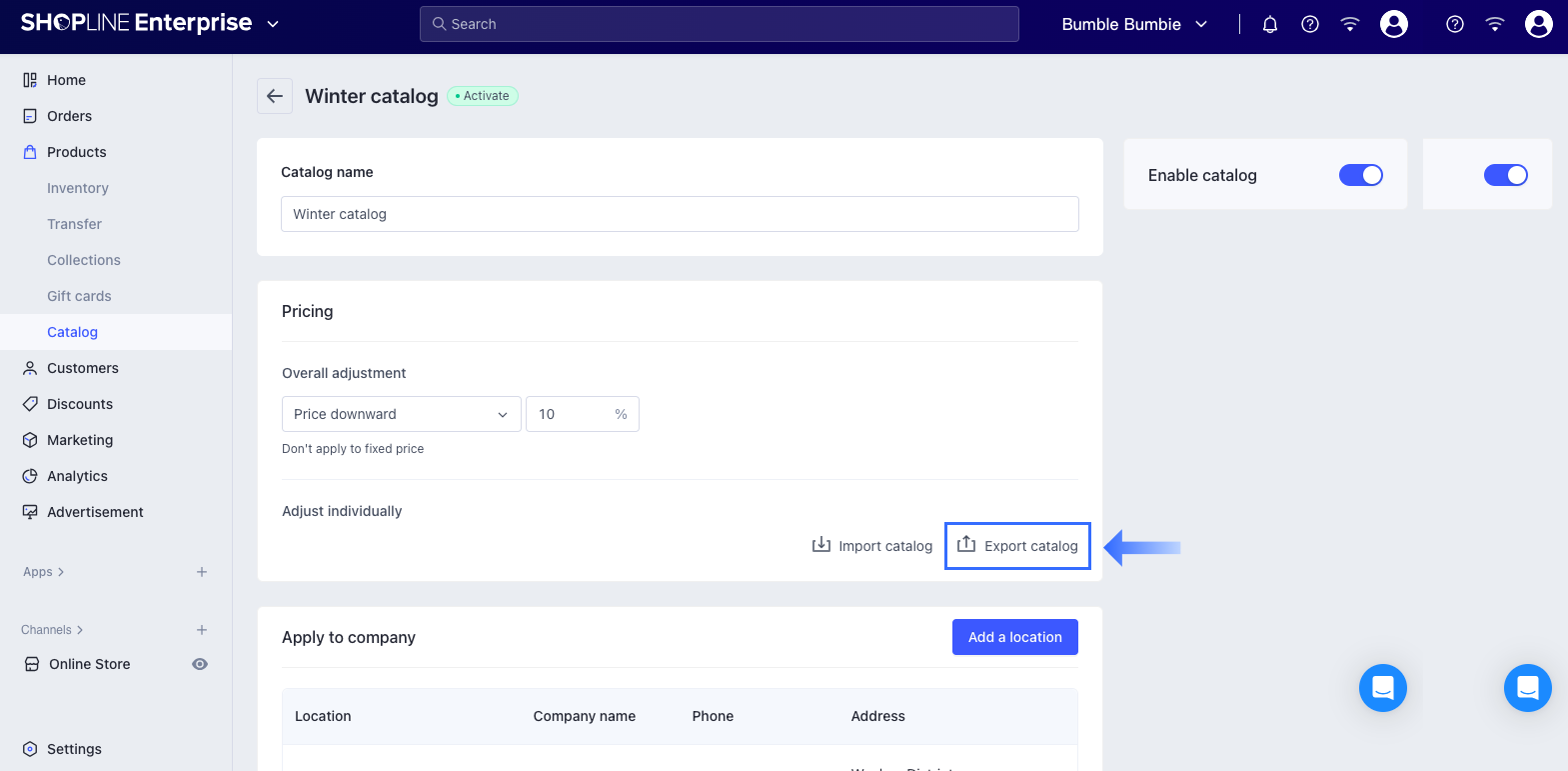Viewport: 1568px width, 771px height.
Task: Expand the Bumble Bumbie store dropdown
Action: [x=1135, y=24]
